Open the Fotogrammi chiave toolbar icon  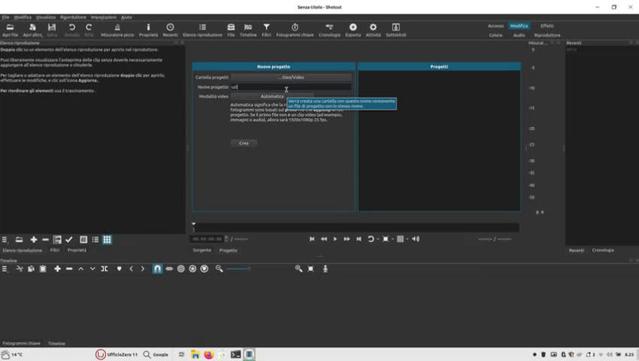point(295,30)
